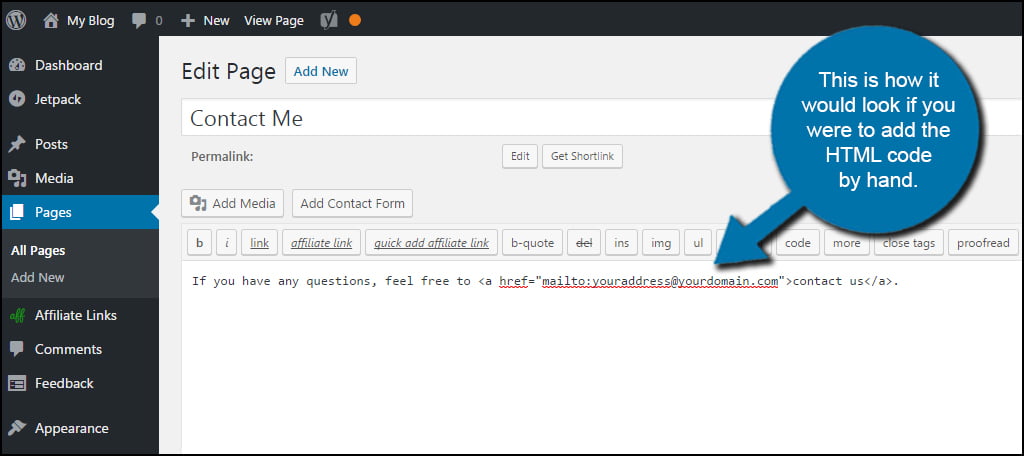Open the Yoast SEO admin bar icon

pos(329,20)
